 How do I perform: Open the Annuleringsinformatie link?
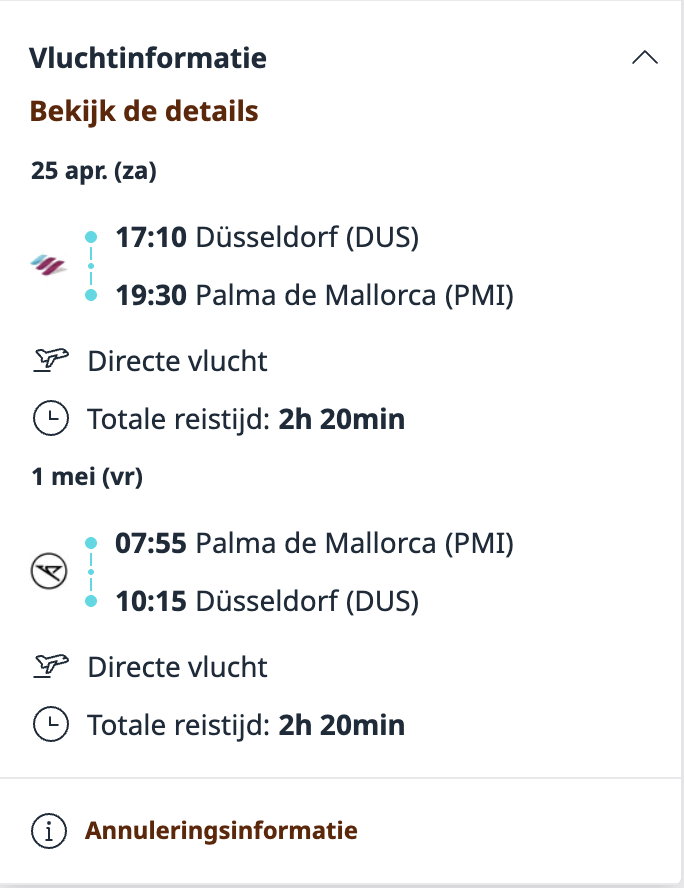pos(221,830)
